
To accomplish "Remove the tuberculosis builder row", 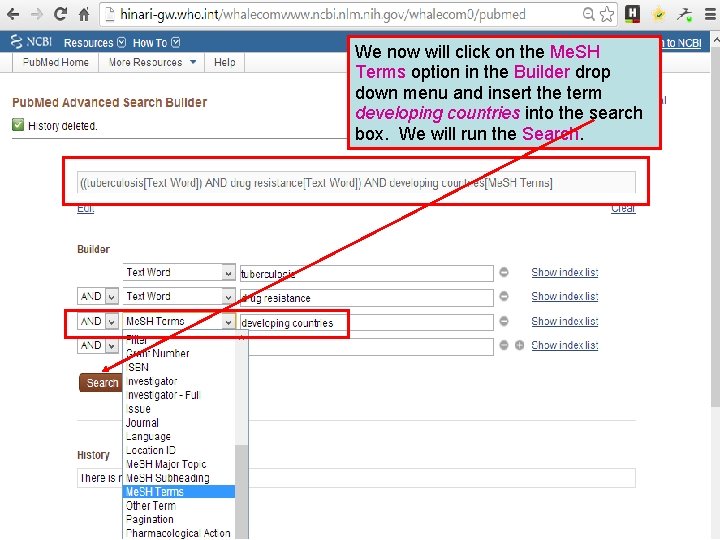I will click(x=504, y=272).
